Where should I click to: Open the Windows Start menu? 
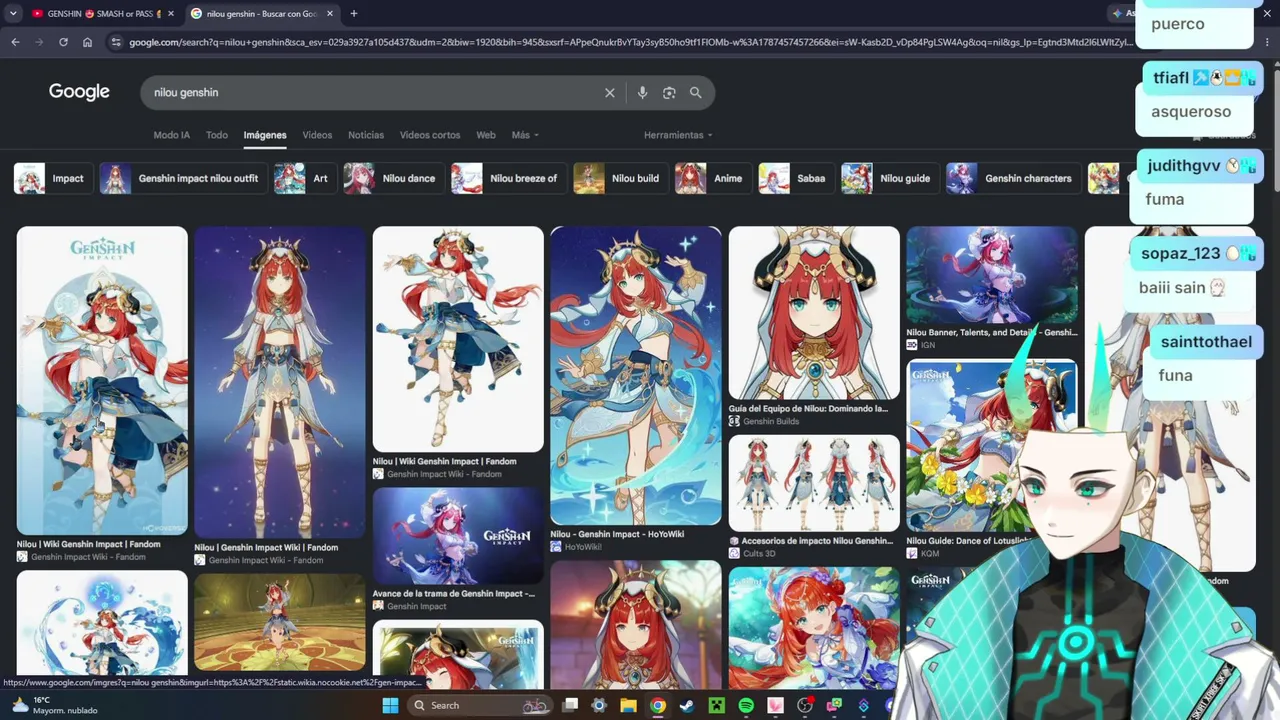pos(390,705)
